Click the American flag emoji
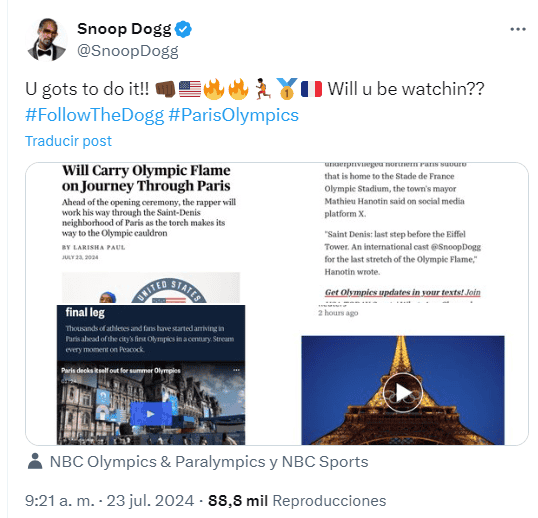 [190, 89]
